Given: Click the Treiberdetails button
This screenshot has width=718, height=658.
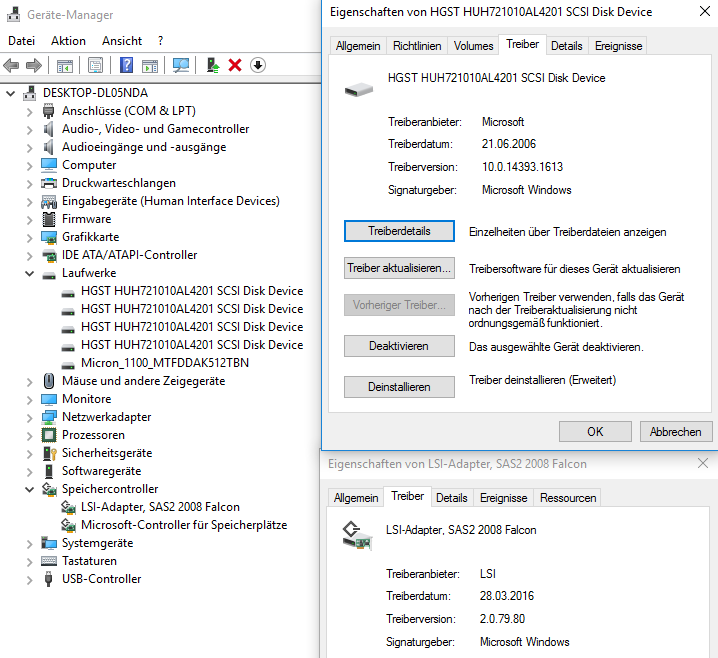Looking at the screenshot, I should click(x=399, y=231).
